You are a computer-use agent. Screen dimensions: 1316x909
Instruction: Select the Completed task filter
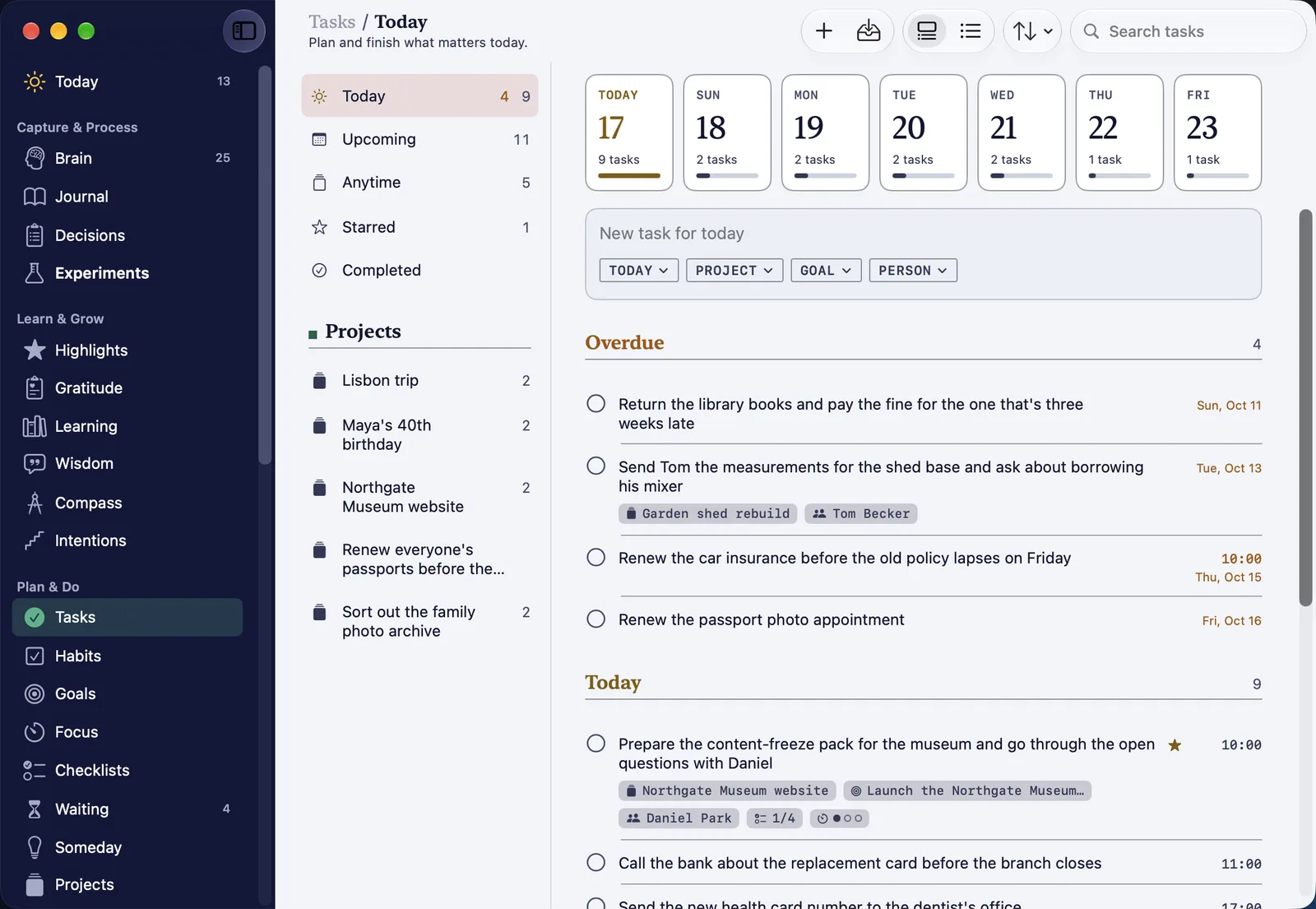(419, 271)
